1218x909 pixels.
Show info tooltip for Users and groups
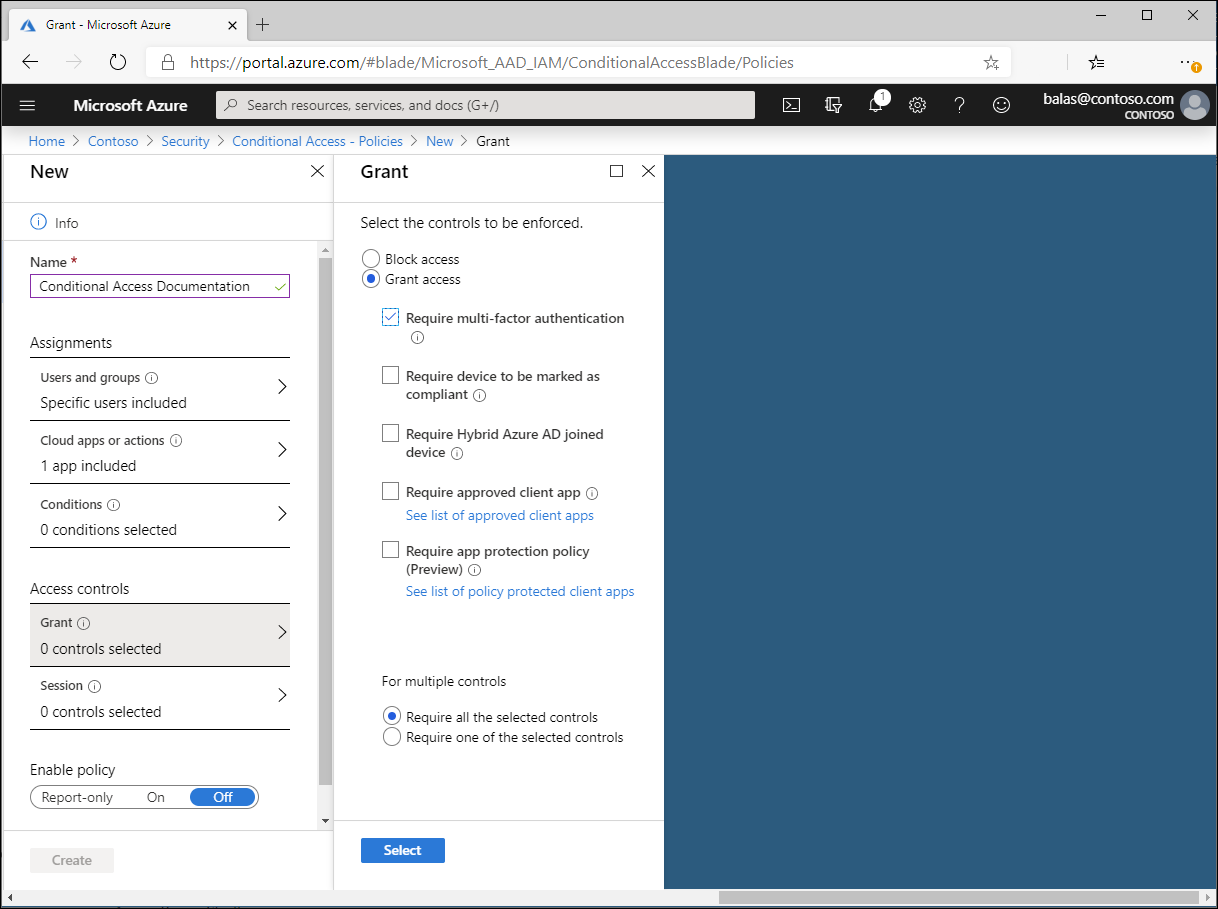(152, 378)
